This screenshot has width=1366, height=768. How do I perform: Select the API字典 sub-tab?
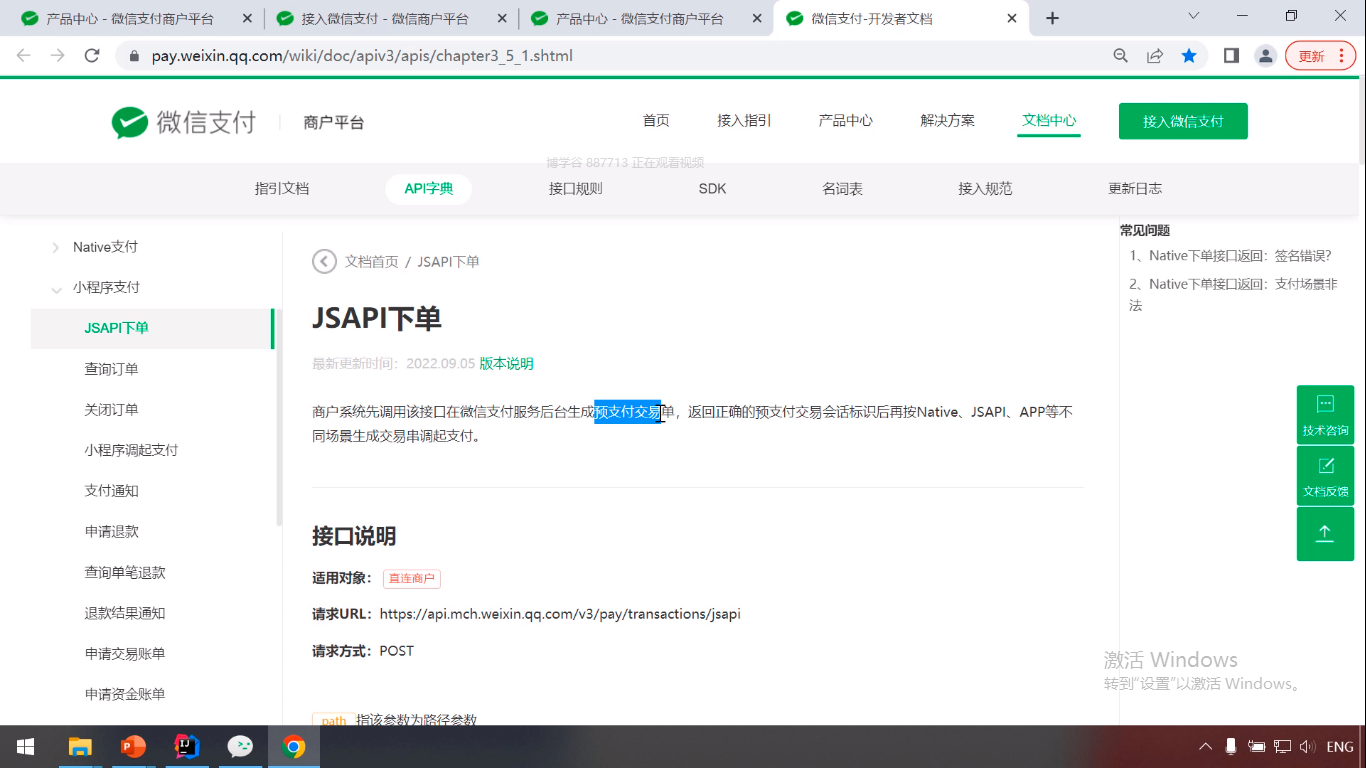(429, 189)
